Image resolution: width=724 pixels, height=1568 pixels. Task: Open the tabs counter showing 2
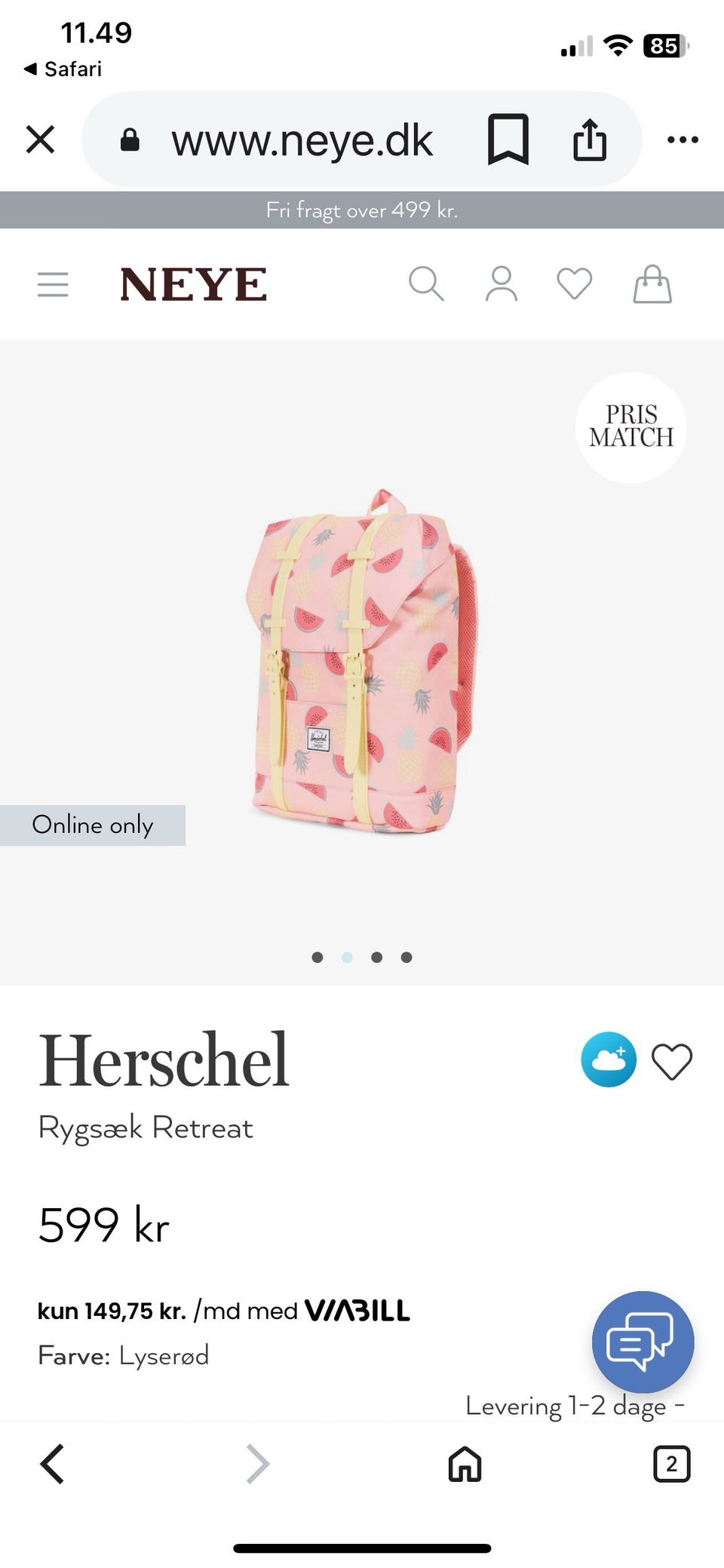pos(672,1464)
